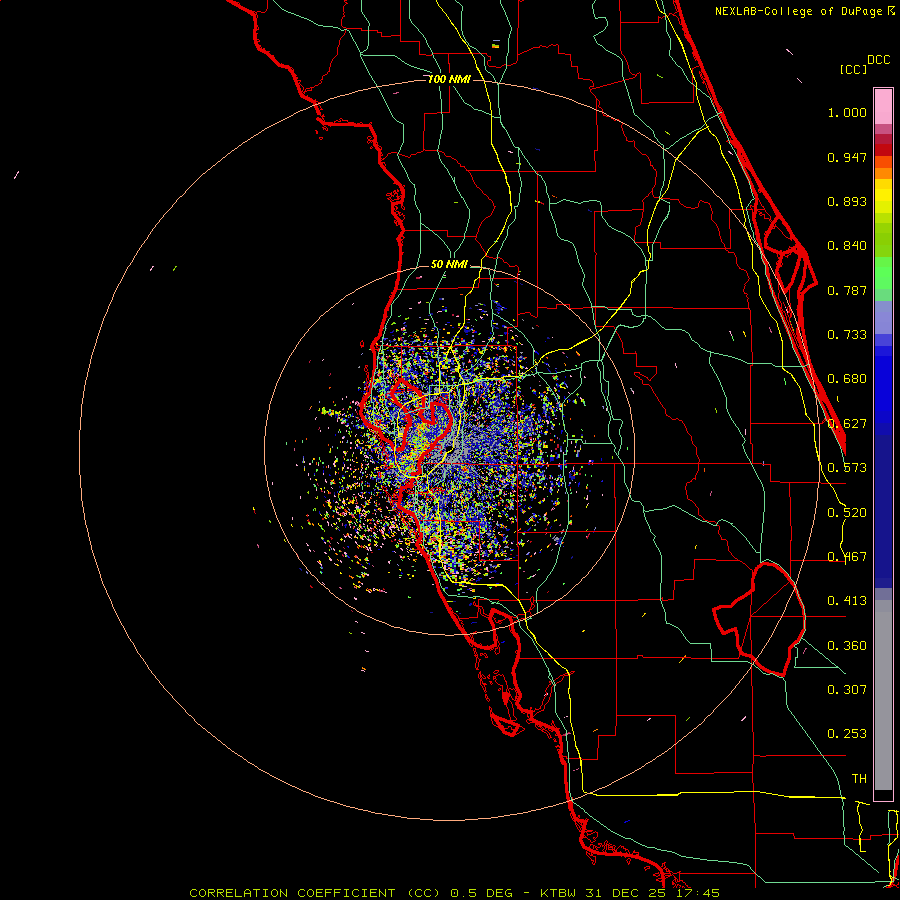
Task: Select the 0.840 value on the scale
Action: tap(847, 246)
